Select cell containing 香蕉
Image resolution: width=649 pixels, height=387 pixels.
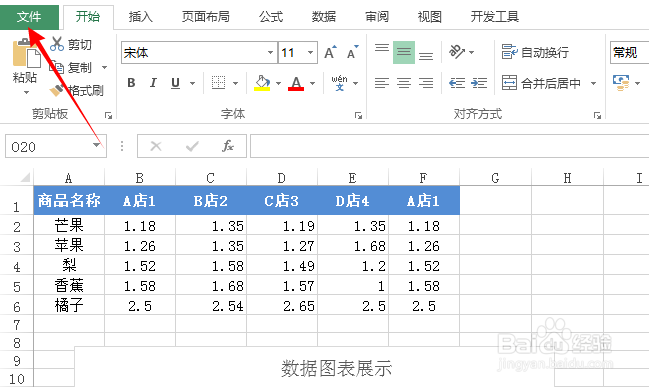tap(69, 286)
